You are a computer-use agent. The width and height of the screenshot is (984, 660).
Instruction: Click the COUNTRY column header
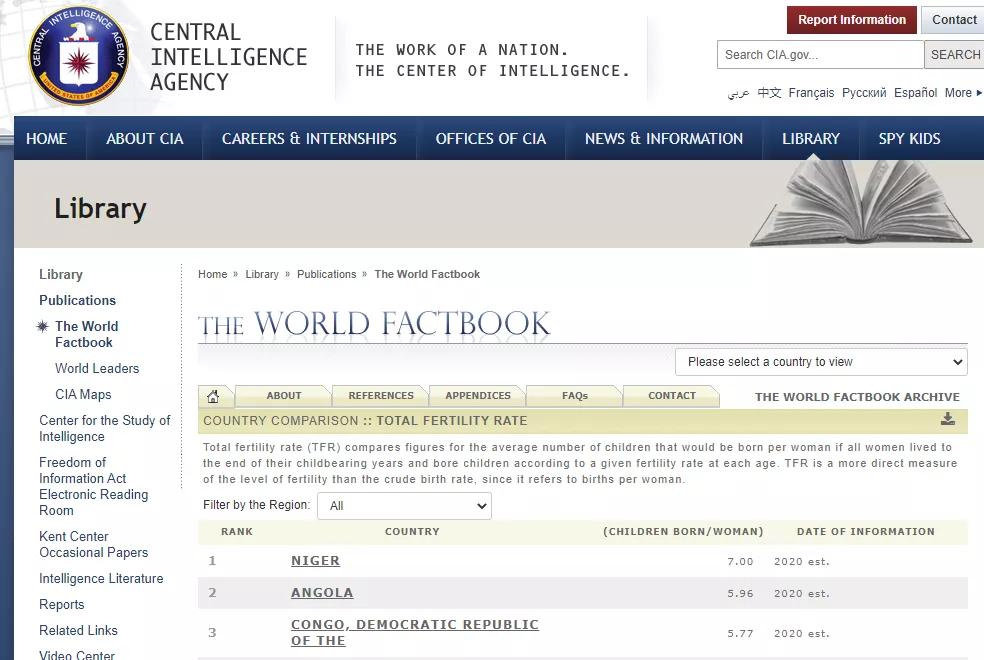(x=412, y=531)
